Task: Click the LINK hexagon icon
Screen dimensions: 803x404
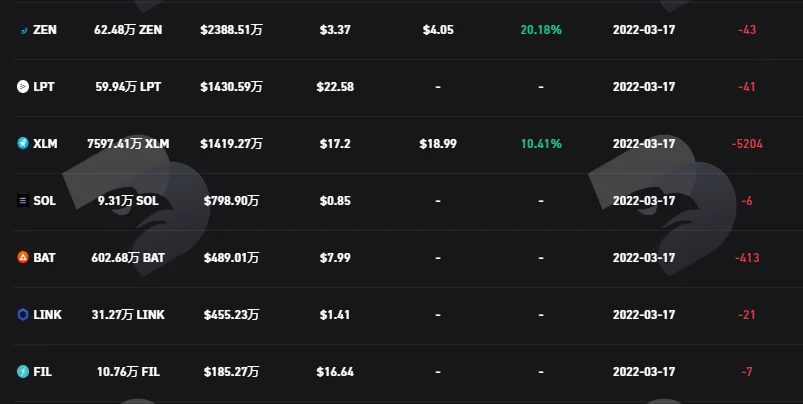Action: [x=23, y=314]
